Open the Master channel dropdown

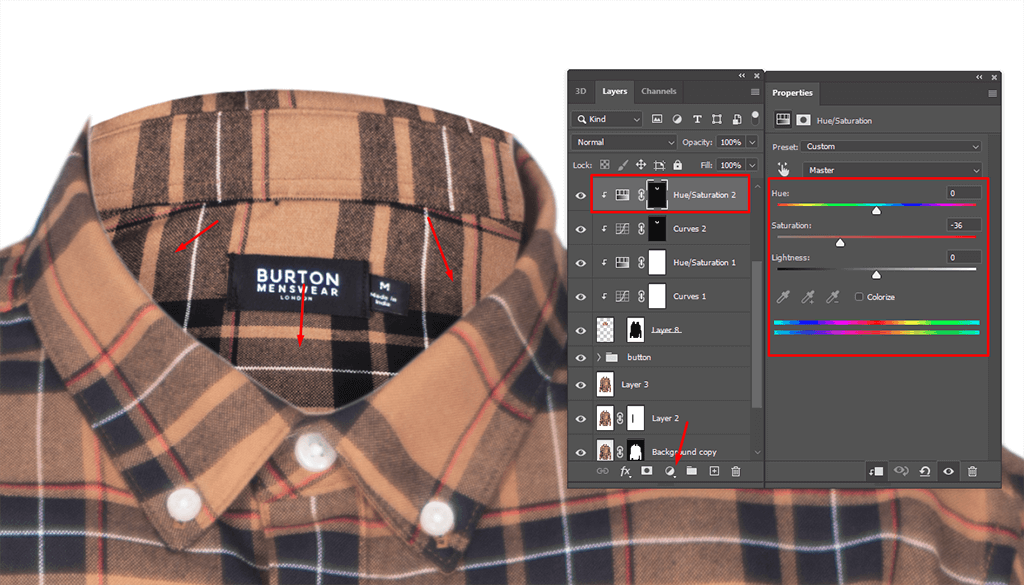[x=891, y=170]
